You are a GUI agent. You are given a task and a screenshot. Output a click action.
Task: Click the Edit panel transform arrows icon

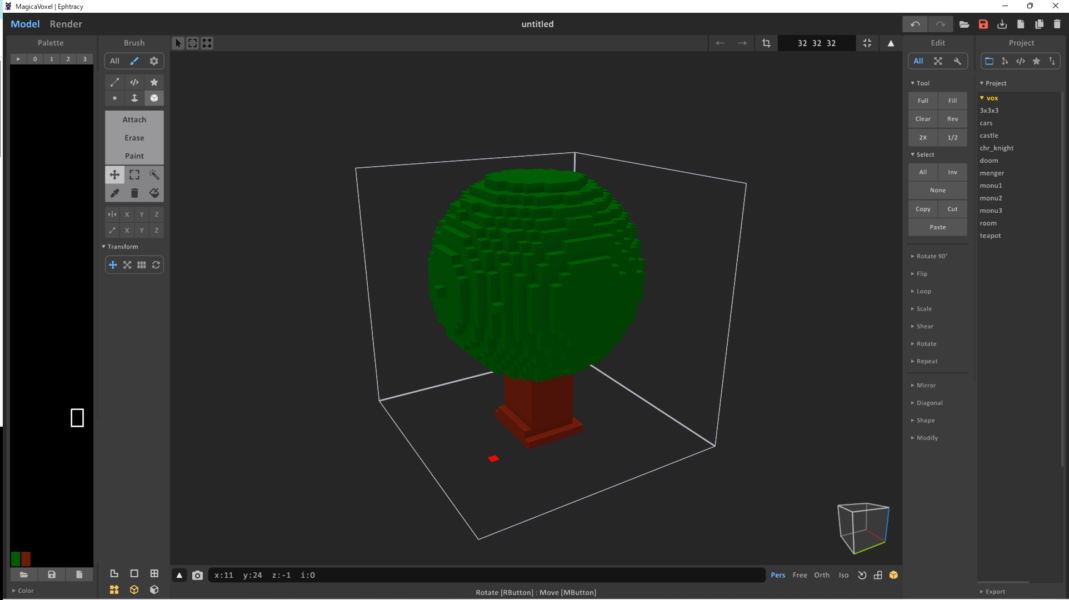(x=938, y=61)
